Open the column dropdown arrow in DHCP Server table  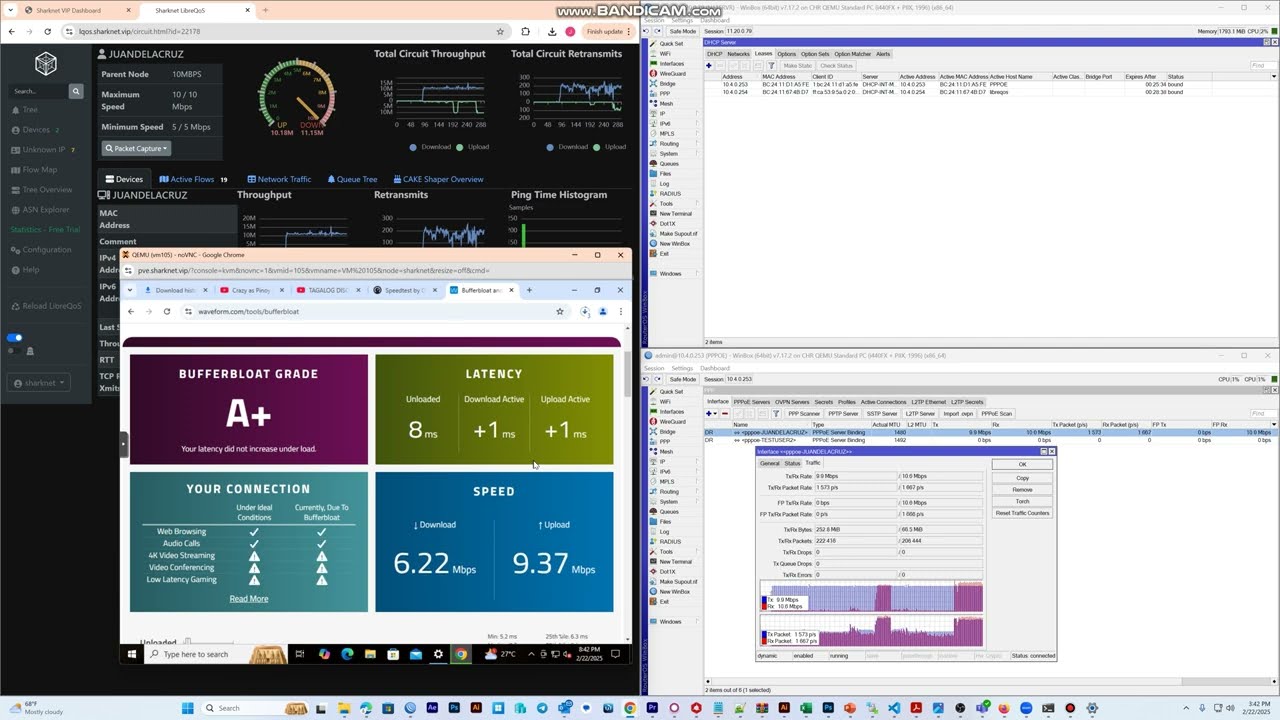click(x=1273, y=76)
